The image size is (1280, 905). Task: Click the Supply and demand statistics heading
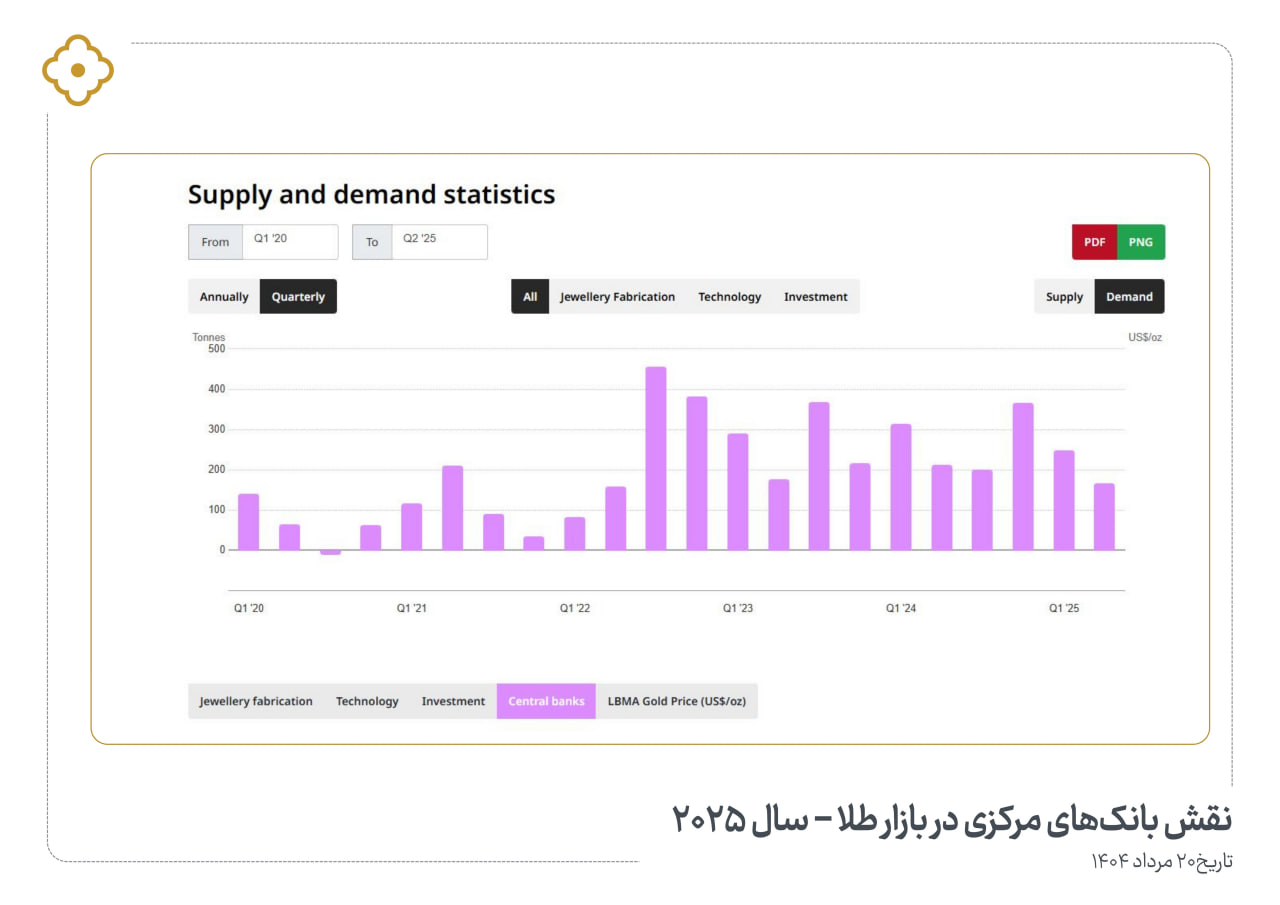pos(372,194)
